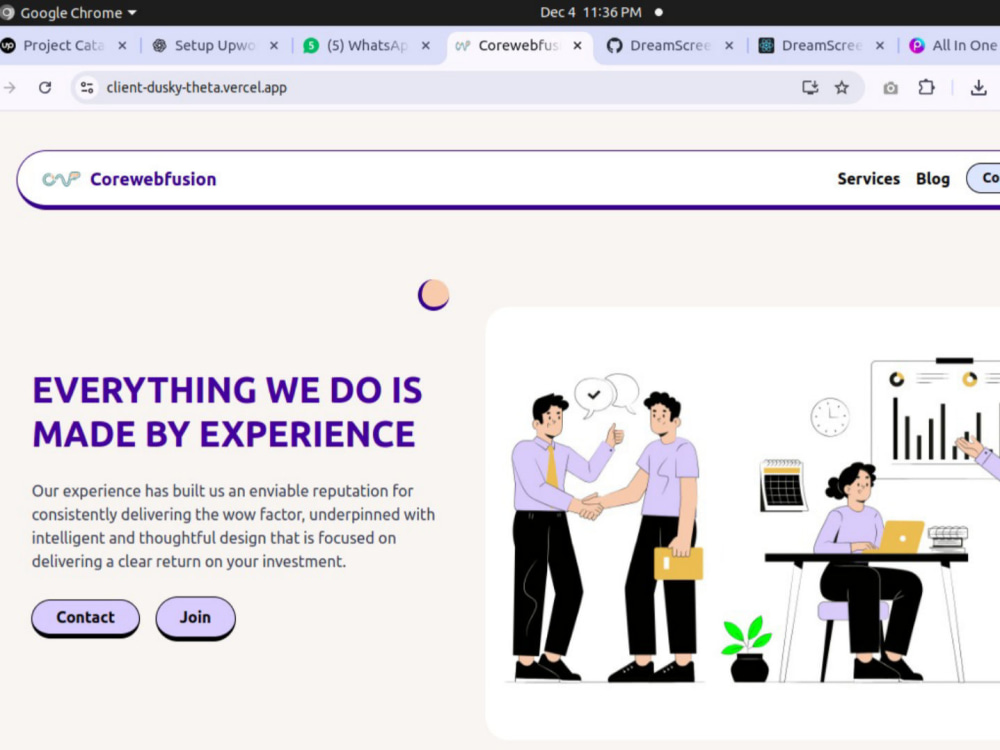Switch to the Setup Upwo tab

tap(214, 45)
